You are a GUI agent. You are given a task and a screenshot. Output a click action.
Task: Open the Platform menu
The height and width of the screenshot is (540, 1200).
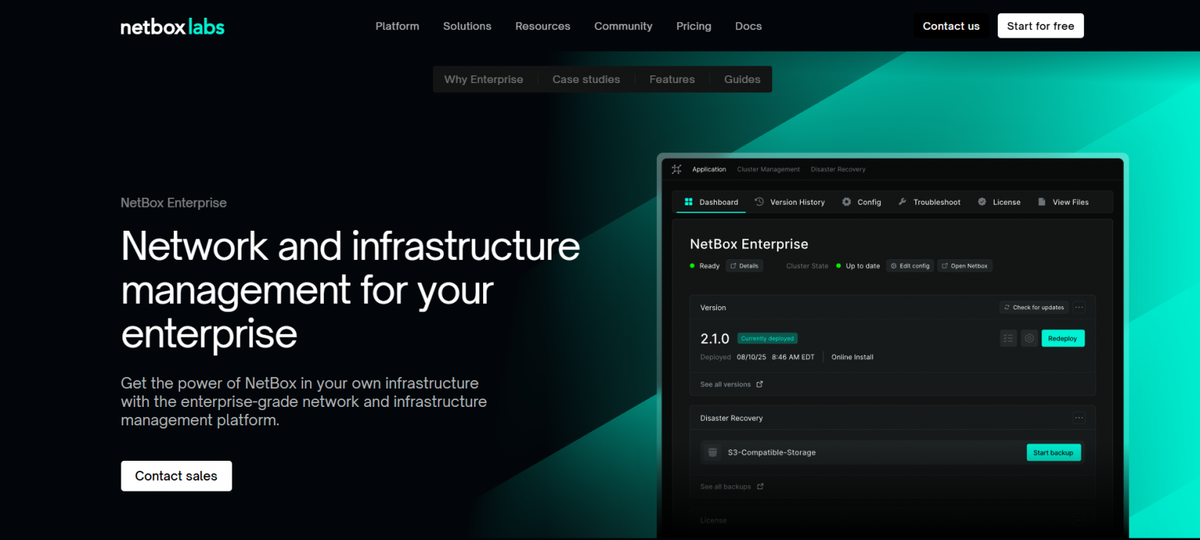[x=397, y=26]
